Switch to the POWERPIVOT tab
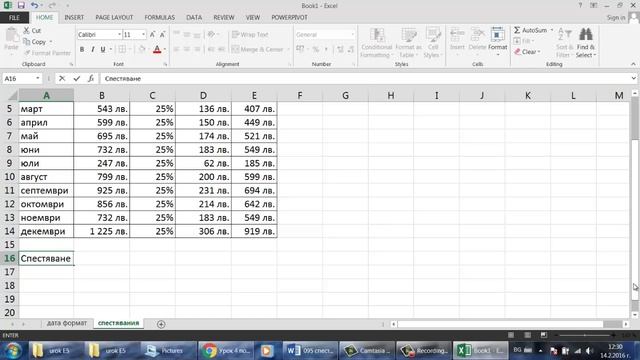640x360 pixels. 289,18
